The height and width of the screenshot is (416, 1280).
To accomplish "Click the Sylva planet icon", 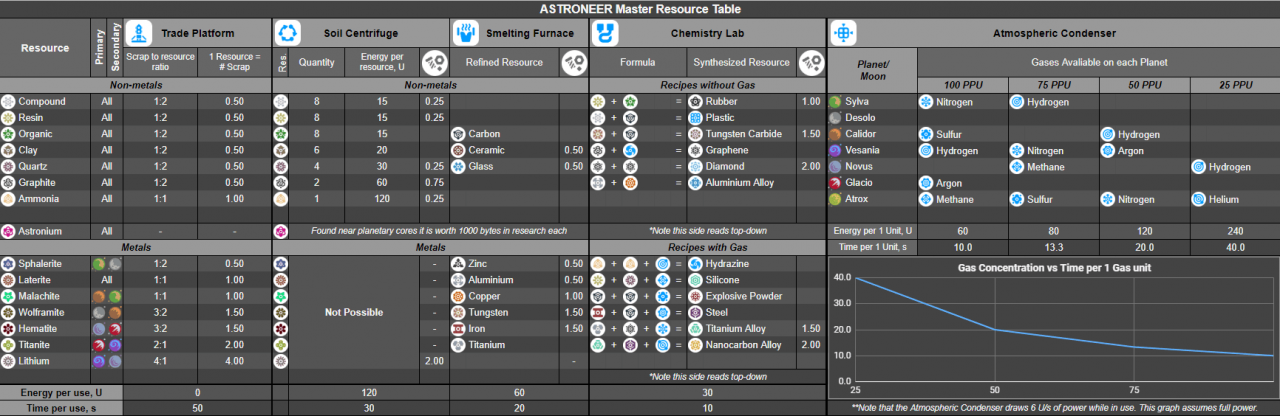I will tap(835, 102).
